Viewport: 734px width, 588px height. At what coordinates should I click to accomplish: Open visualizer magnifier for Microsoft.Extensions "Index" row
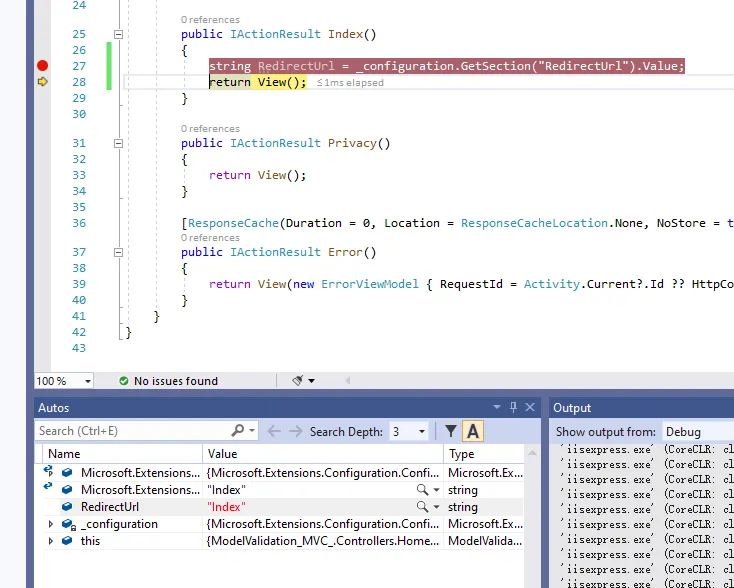coord(422,490)
